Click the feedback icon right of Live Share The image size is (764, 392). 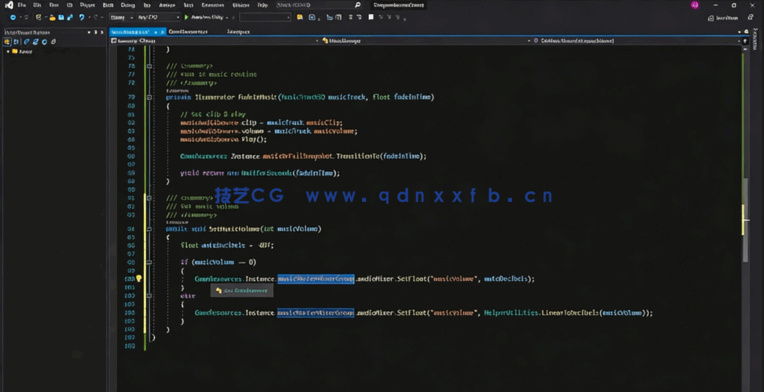tap(749, 18)
